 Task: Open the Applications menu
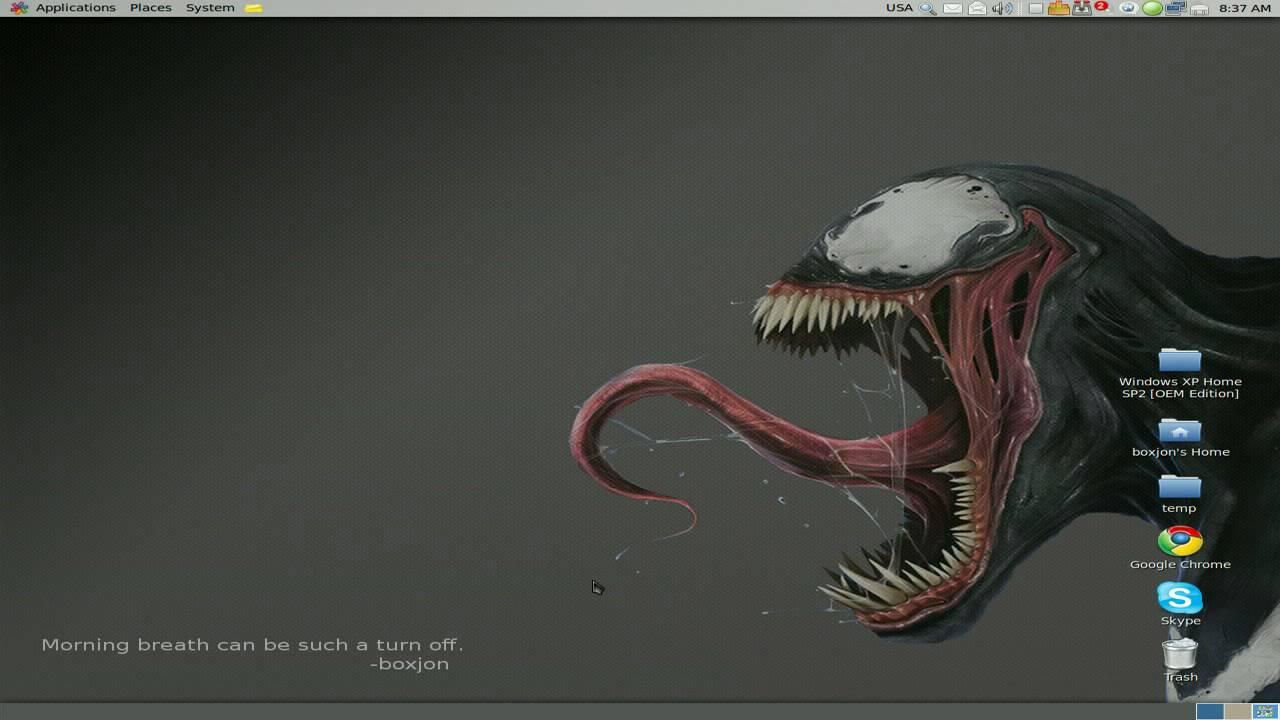click(x=64, y=8)
